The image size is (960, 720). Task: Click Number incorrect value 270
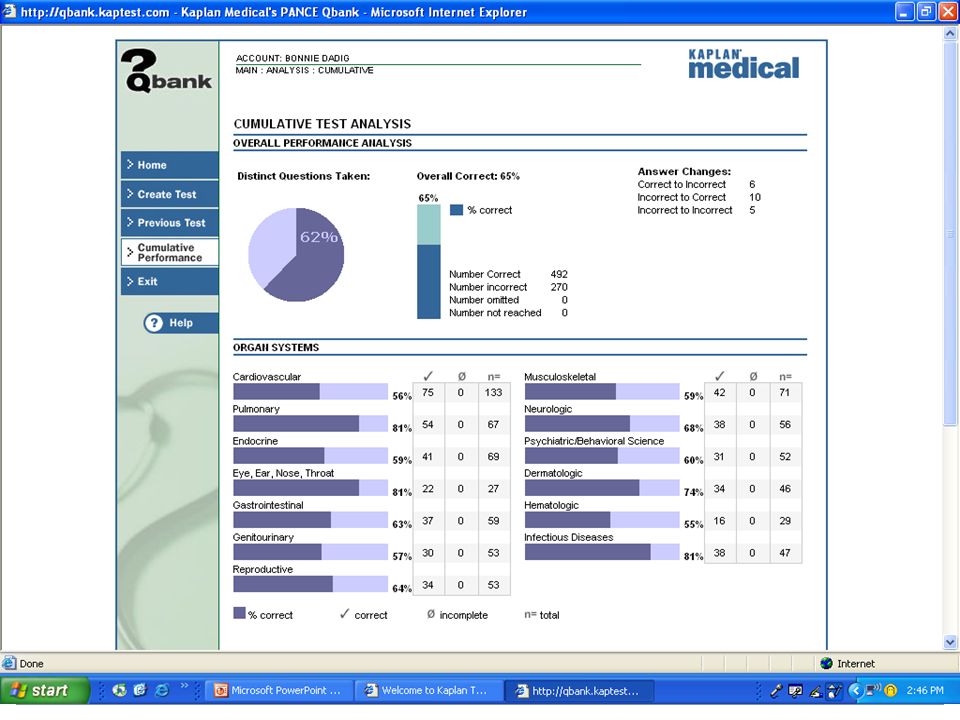click(559, 287)
